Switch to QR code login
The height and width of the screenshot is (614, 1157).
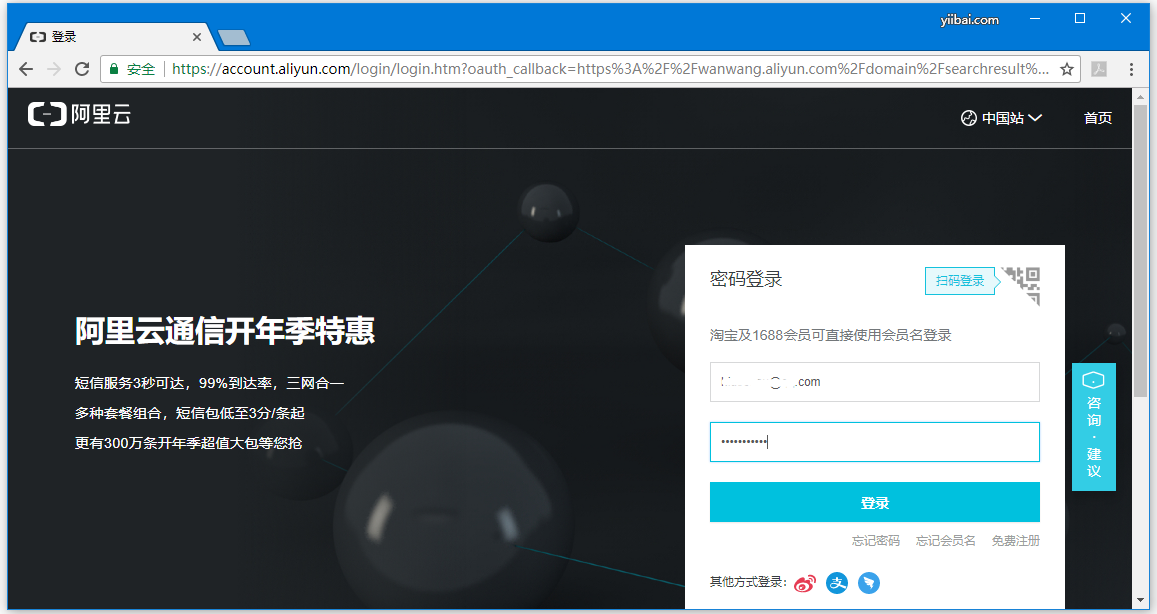(x=960, y=281)
